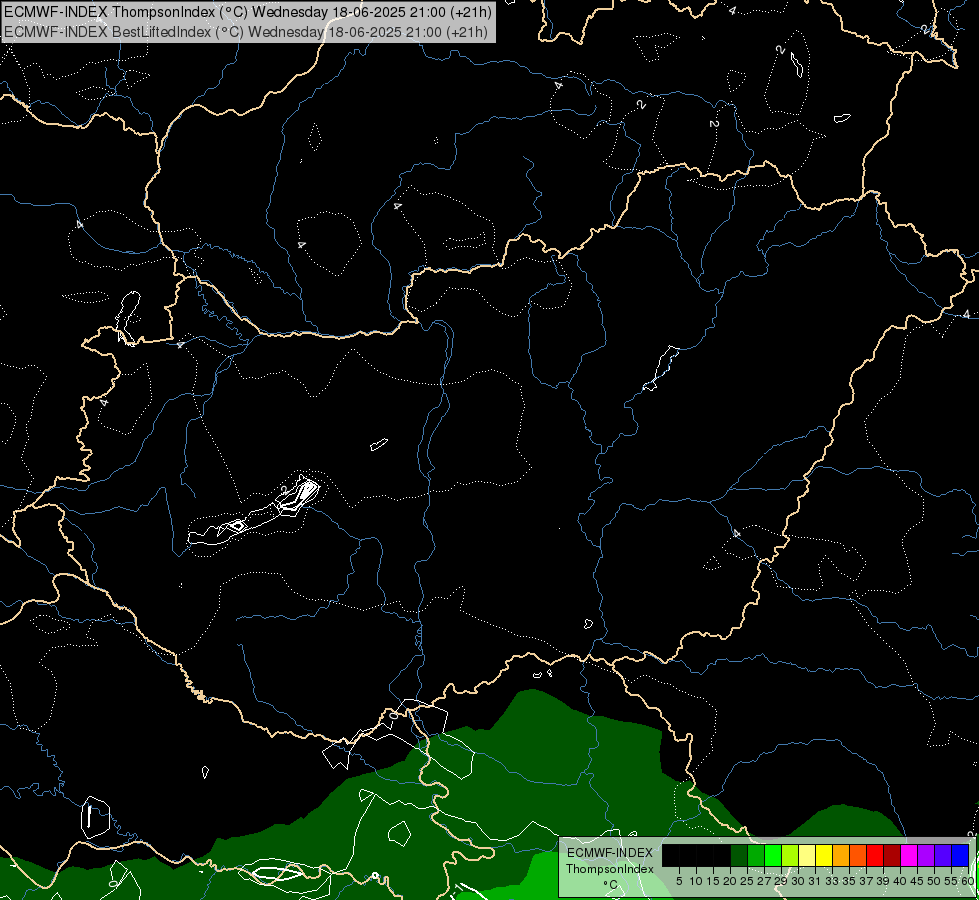Click the legend label ECMWF-INDEX
The image size is (979, 900).
coord(610,853)
